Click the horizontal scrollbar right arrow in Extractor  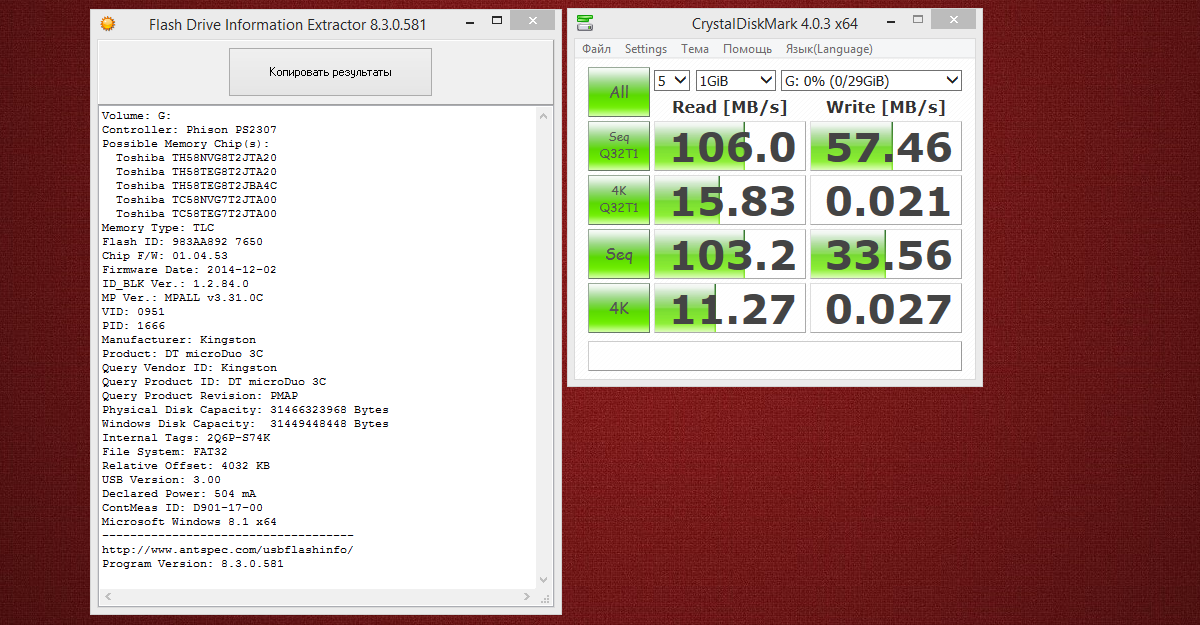point(529,598)
